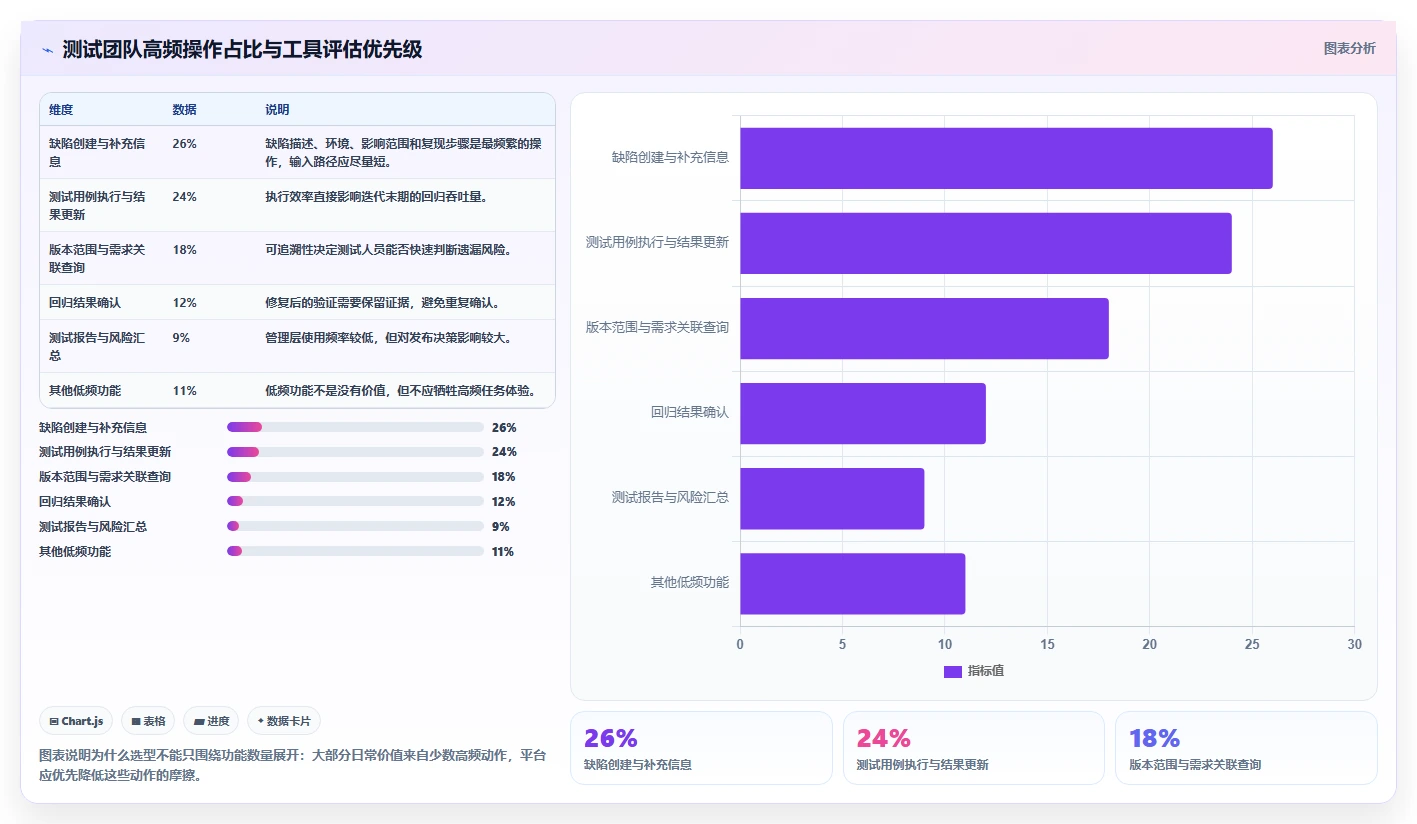The height and width of the screenshot is (824, 1417).
Task: Click the page title 测试团队高频操作占比与工具评估优先级
Action: pyautogui.click(x=242, y=50)
